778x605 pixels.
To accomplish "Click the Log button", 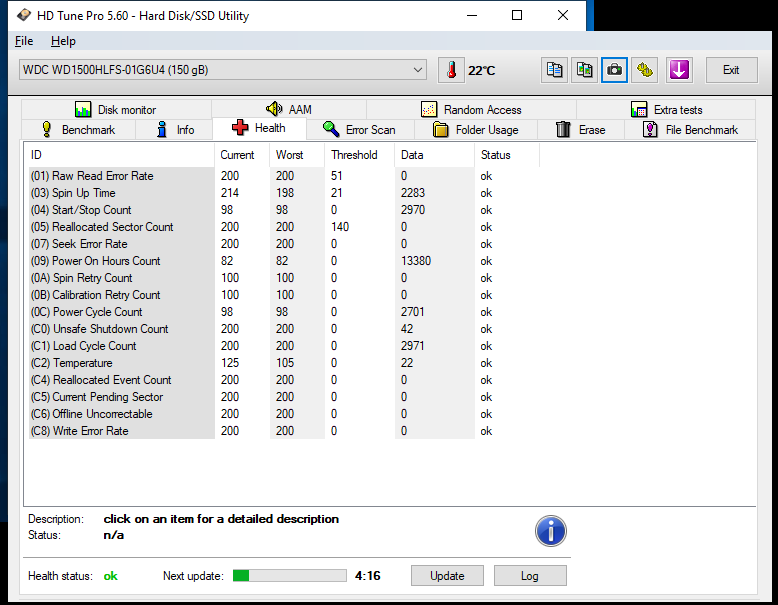I will (530, 576).
